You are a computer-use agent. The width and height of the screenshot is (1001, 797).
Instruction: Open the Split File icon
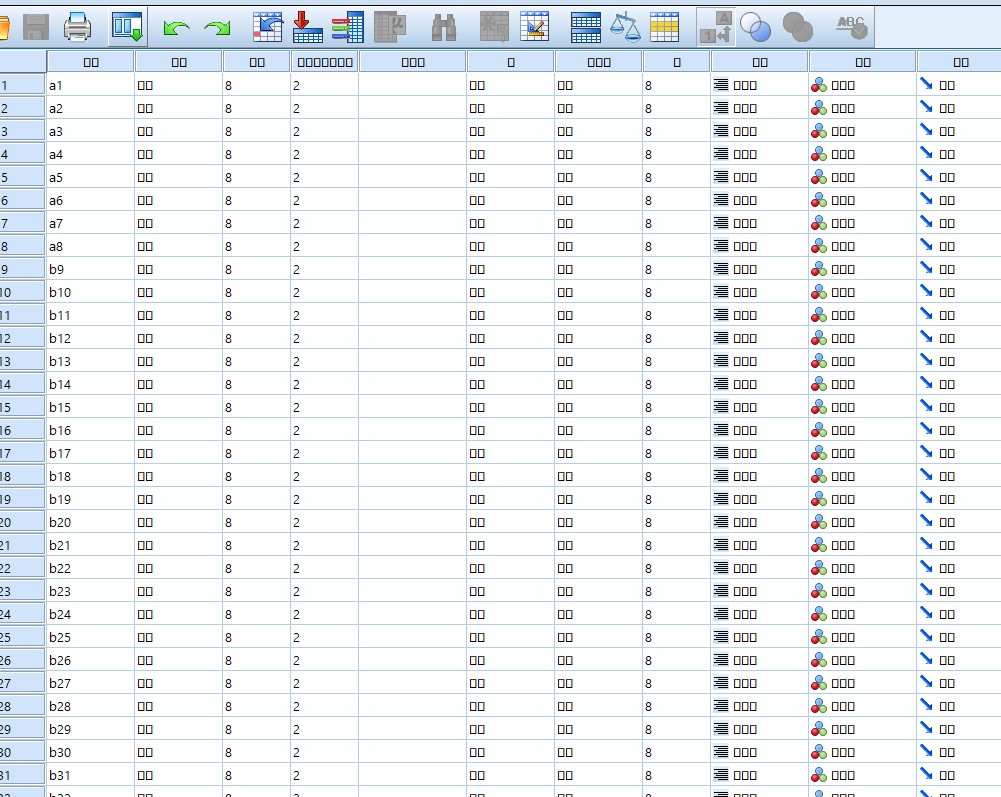pos(585,27)
